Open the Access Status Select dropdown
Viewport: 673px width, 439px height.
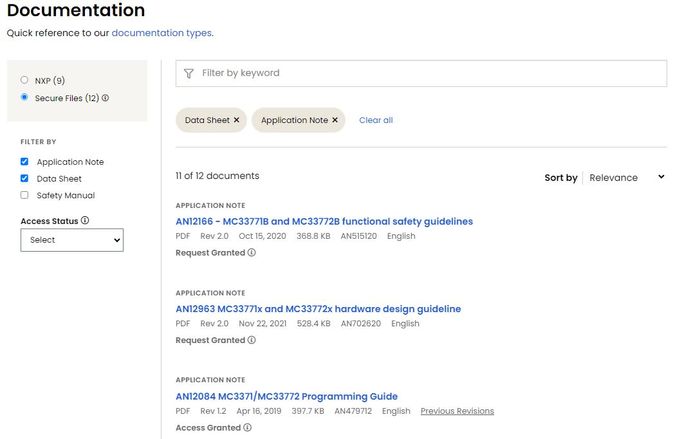click(x=72, y=240)
